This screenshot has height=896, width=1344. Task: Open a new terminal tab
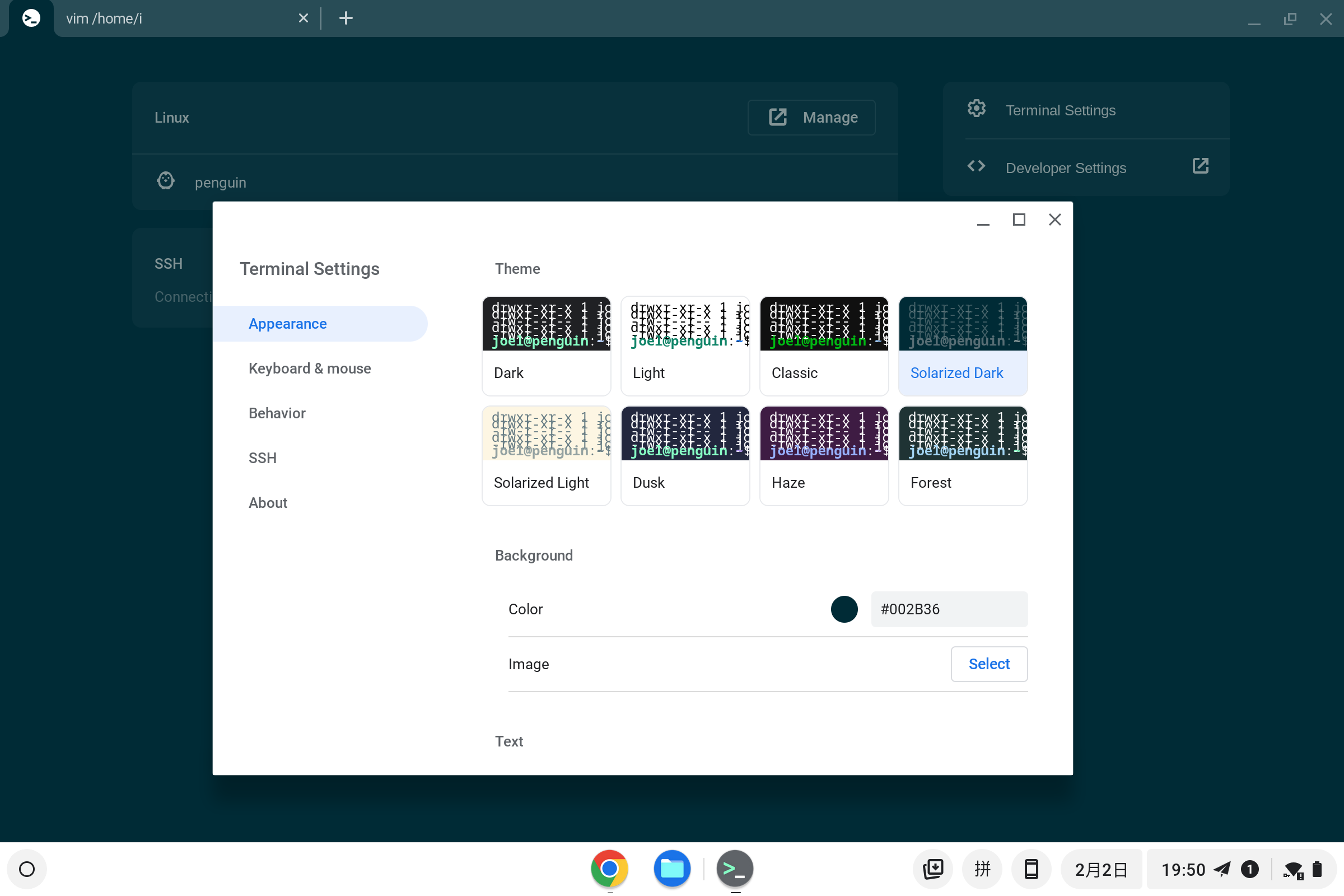[x=346, y=18]
